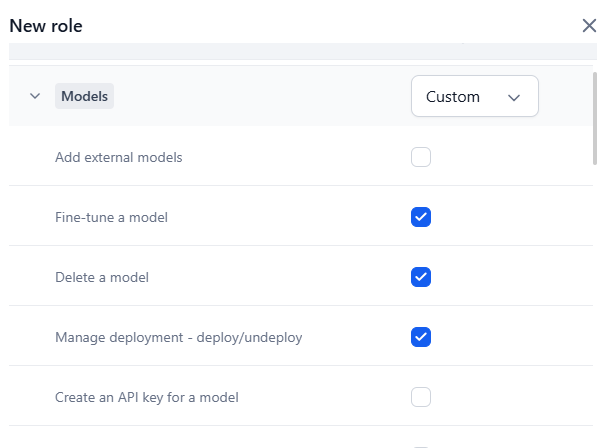Screen dimensions: 611x448
Task: Collapse the Models section chevron
Action: tap(35, 97)
